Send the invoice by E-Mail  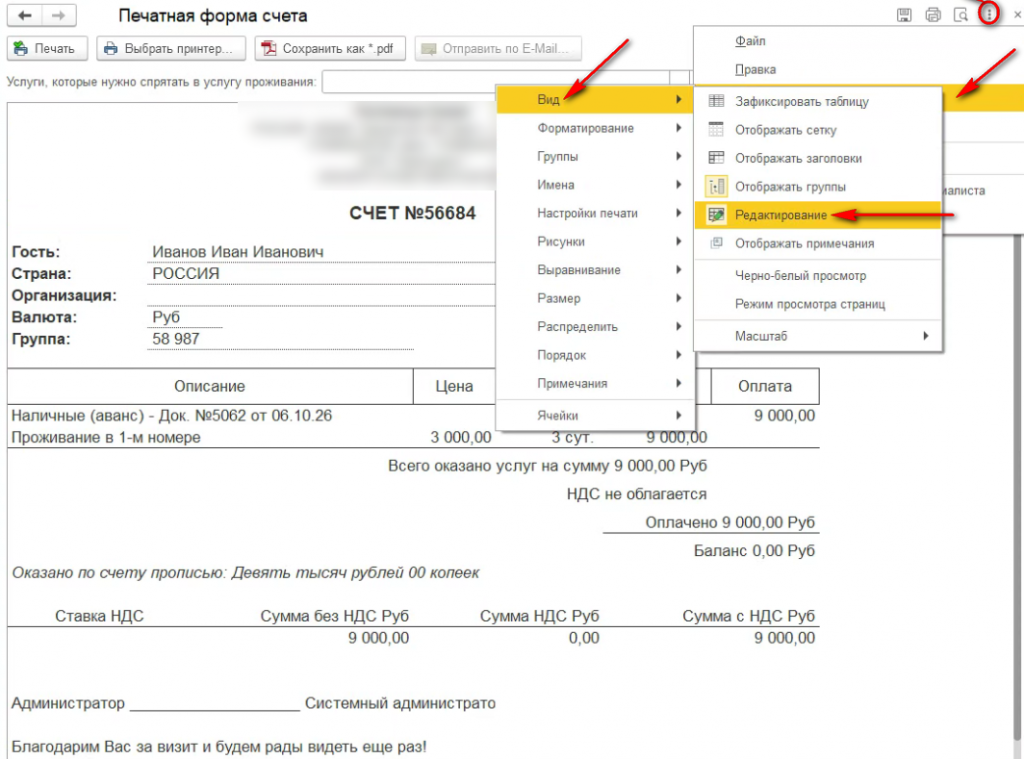click(498, 48)
